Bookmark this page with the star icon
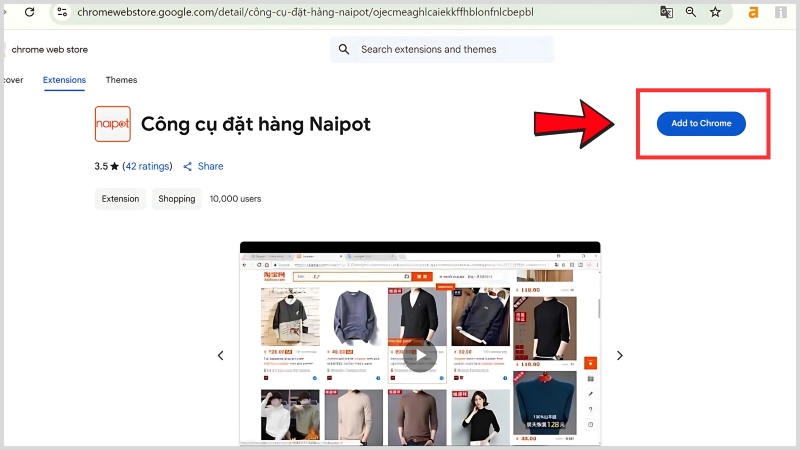 [x=715, y=12]
